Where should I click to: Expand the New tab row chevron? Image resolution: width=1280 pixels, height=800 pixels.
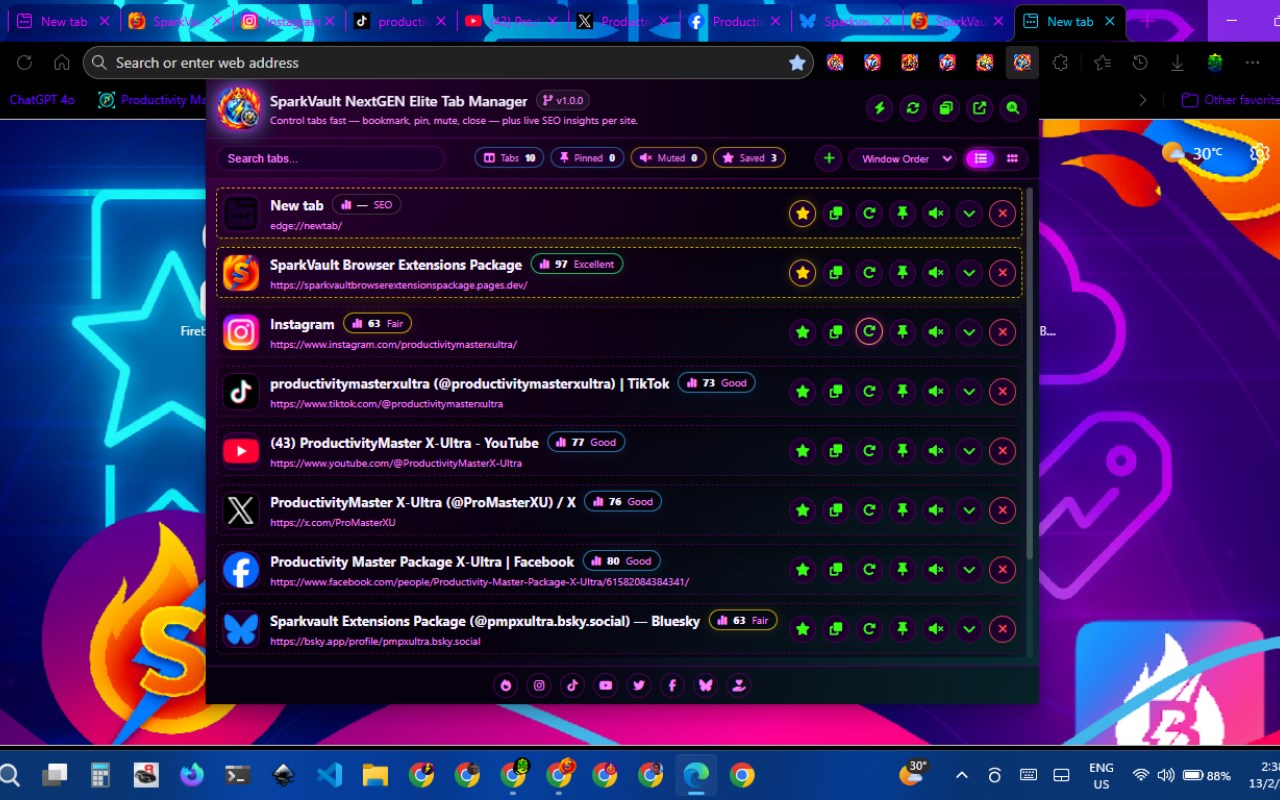click(969, 213)
